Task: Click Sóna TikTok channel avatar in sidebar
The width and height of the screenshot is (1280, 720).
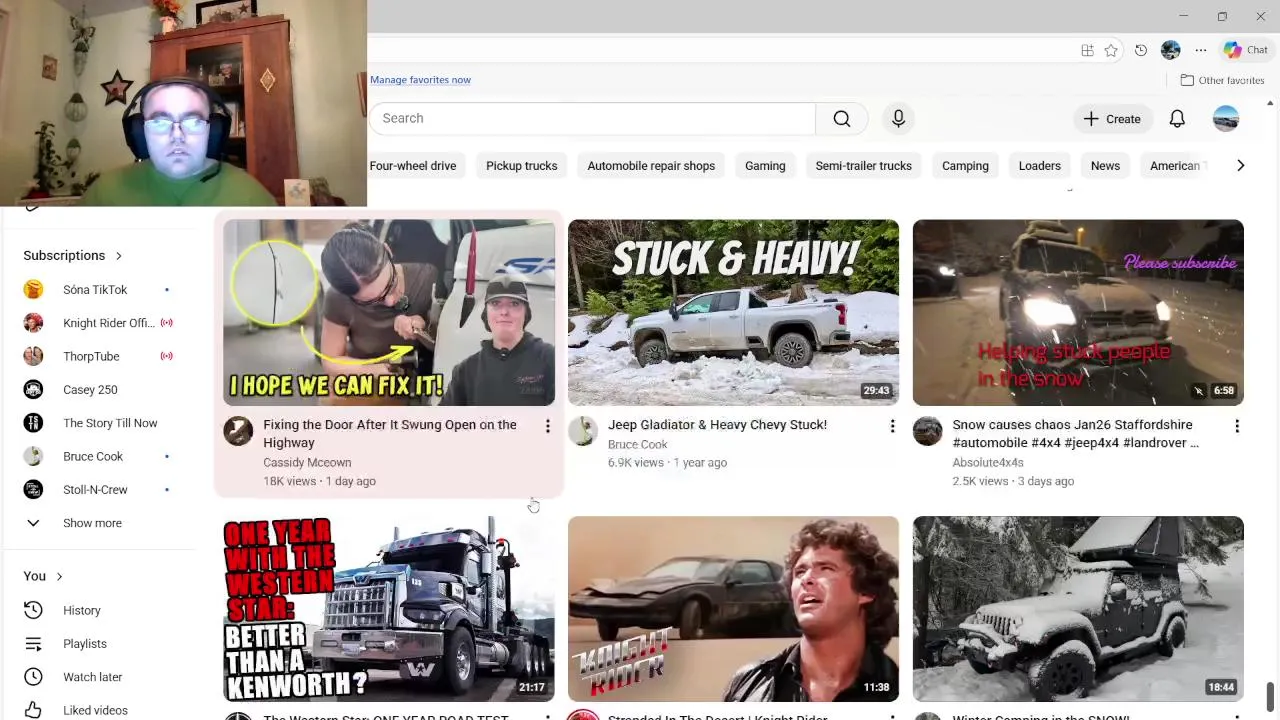Action: click(33, 290)
